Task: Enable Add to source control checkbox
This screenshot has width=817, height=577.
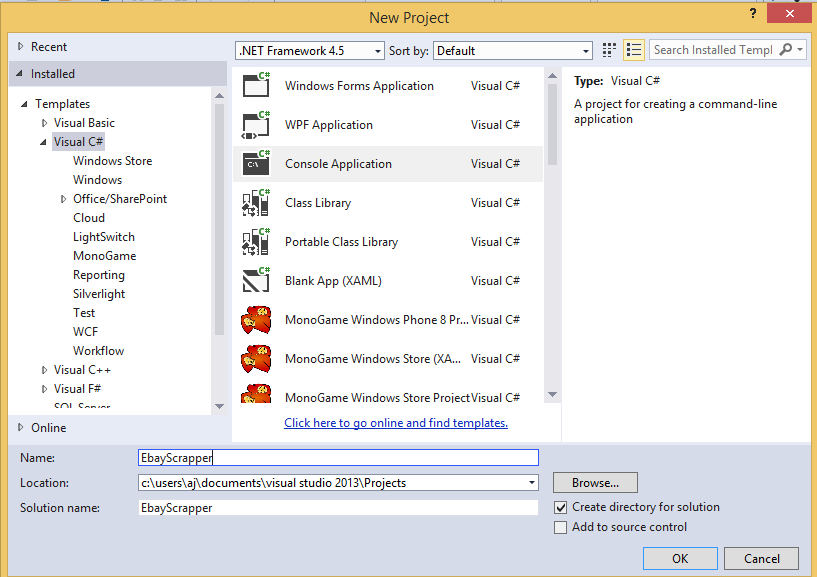Action: (561, 527)
